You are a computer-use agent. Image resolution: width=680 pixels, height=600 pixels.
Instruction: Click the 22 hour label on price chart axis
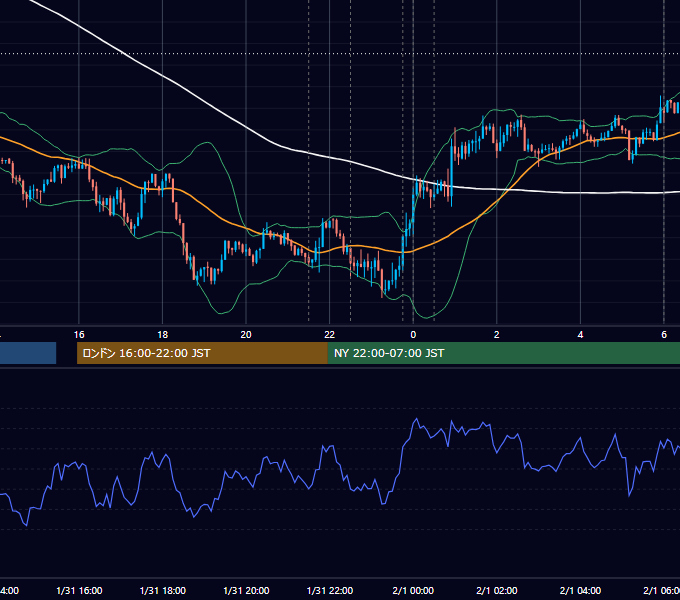point(330,335)
